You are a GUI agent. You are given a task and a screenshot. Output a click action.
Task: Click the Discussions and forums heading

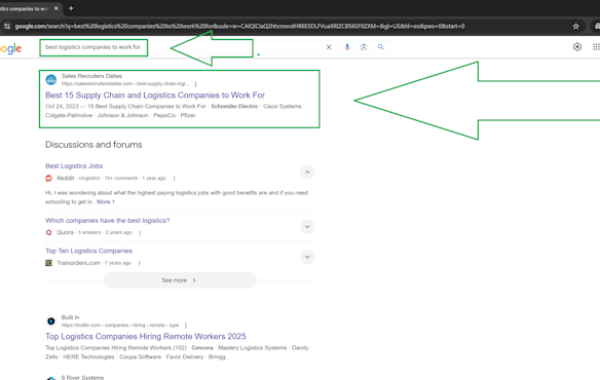click(93, 145)
